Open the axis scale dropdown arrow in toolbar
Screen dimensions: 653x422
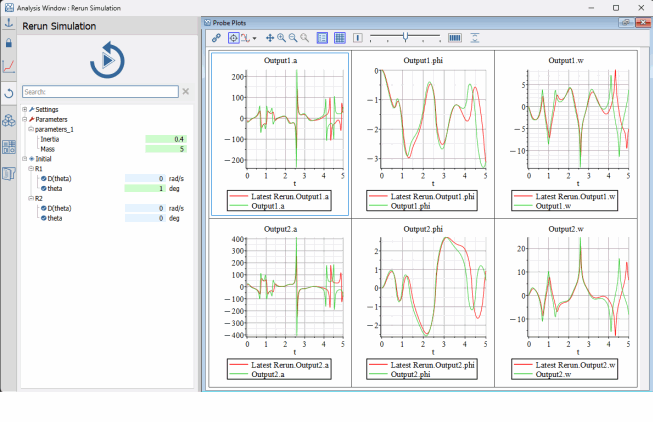255,38
